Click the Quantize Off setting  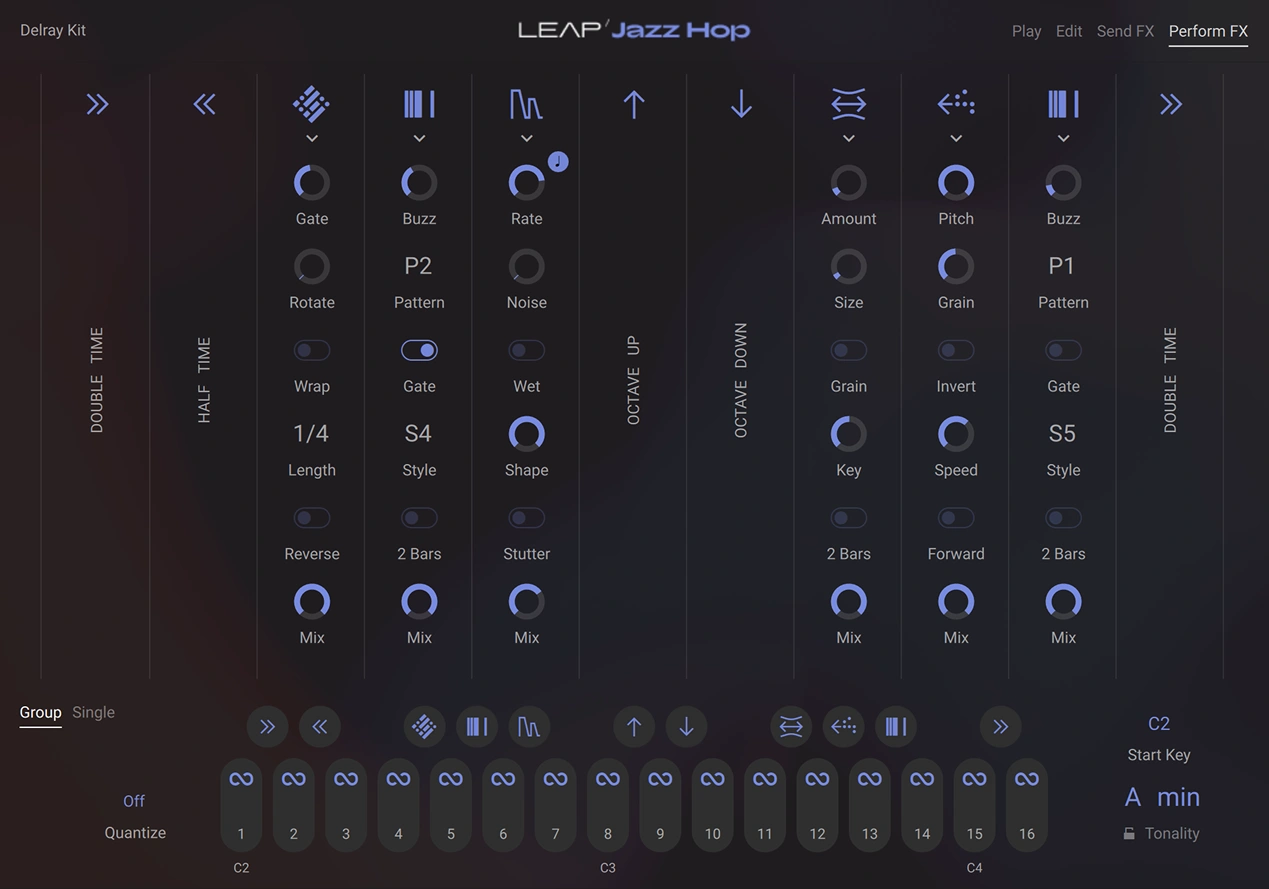point(133,801)
